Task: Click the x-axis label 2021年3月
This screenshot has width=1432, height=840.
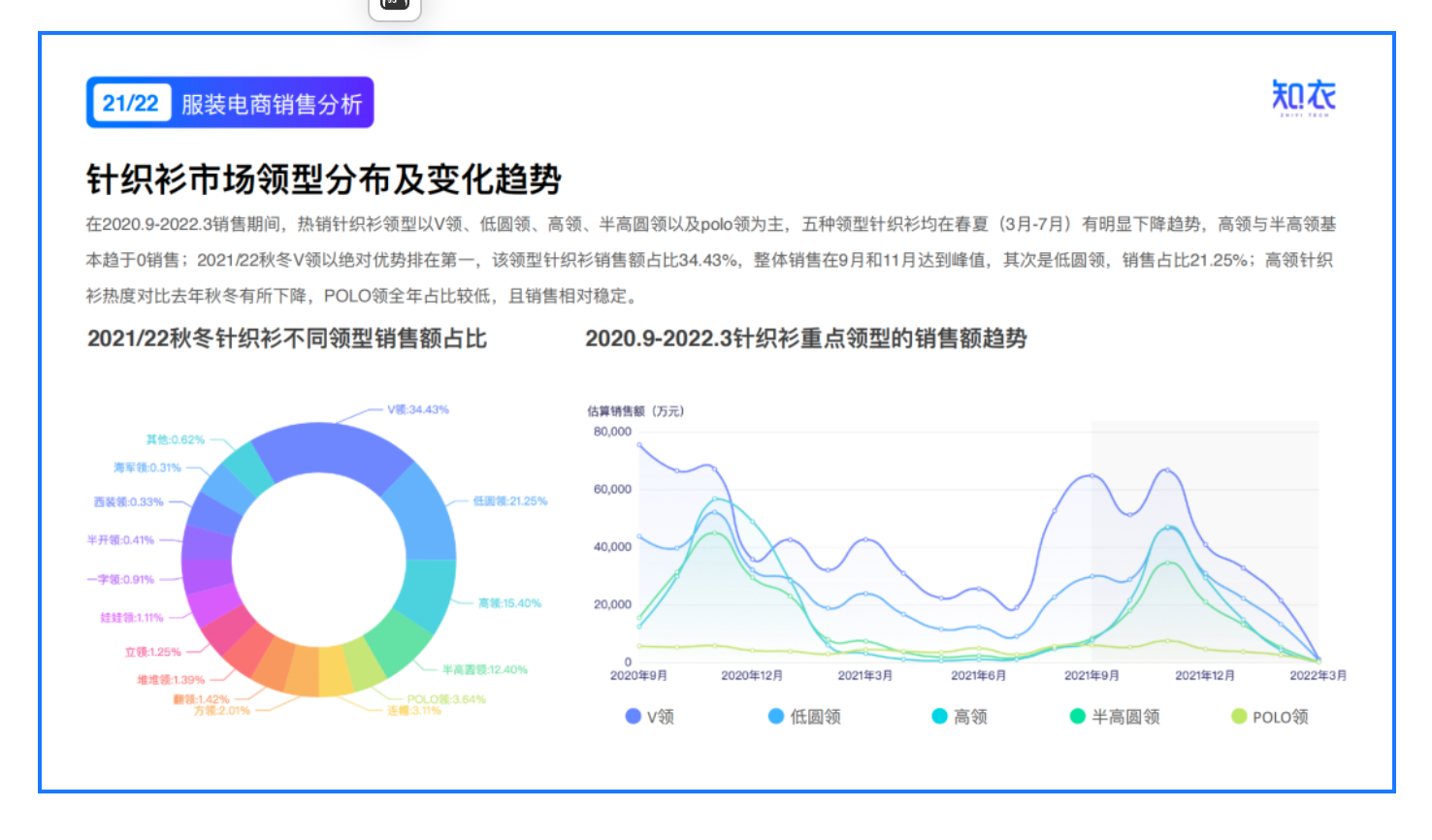Action: point(865,675)
